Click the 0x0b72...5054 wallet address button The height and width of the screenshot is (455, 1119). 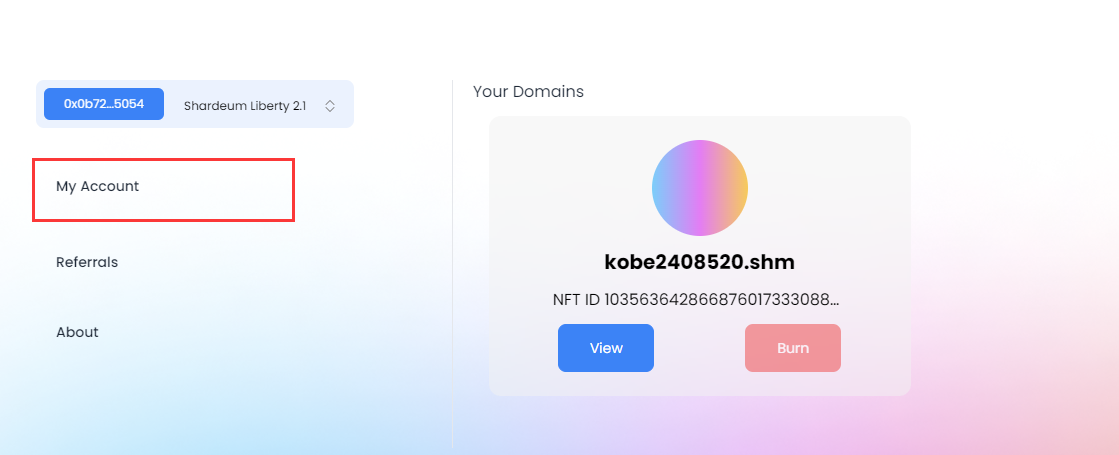click(104, 104)
